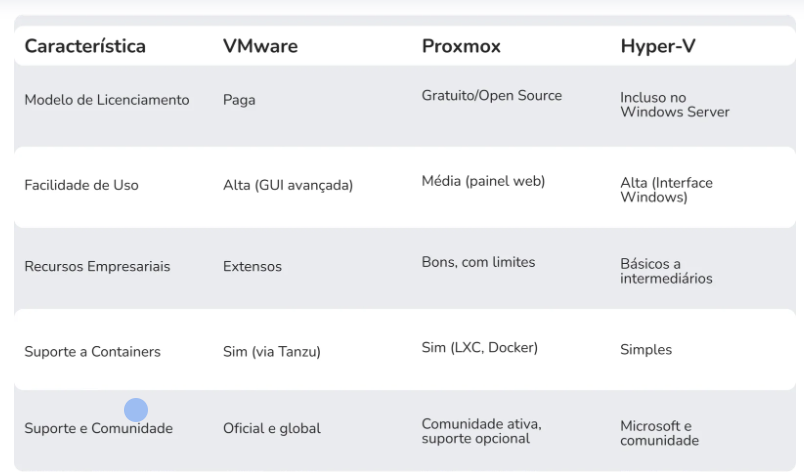Select the VMware column header

(258, 46)
